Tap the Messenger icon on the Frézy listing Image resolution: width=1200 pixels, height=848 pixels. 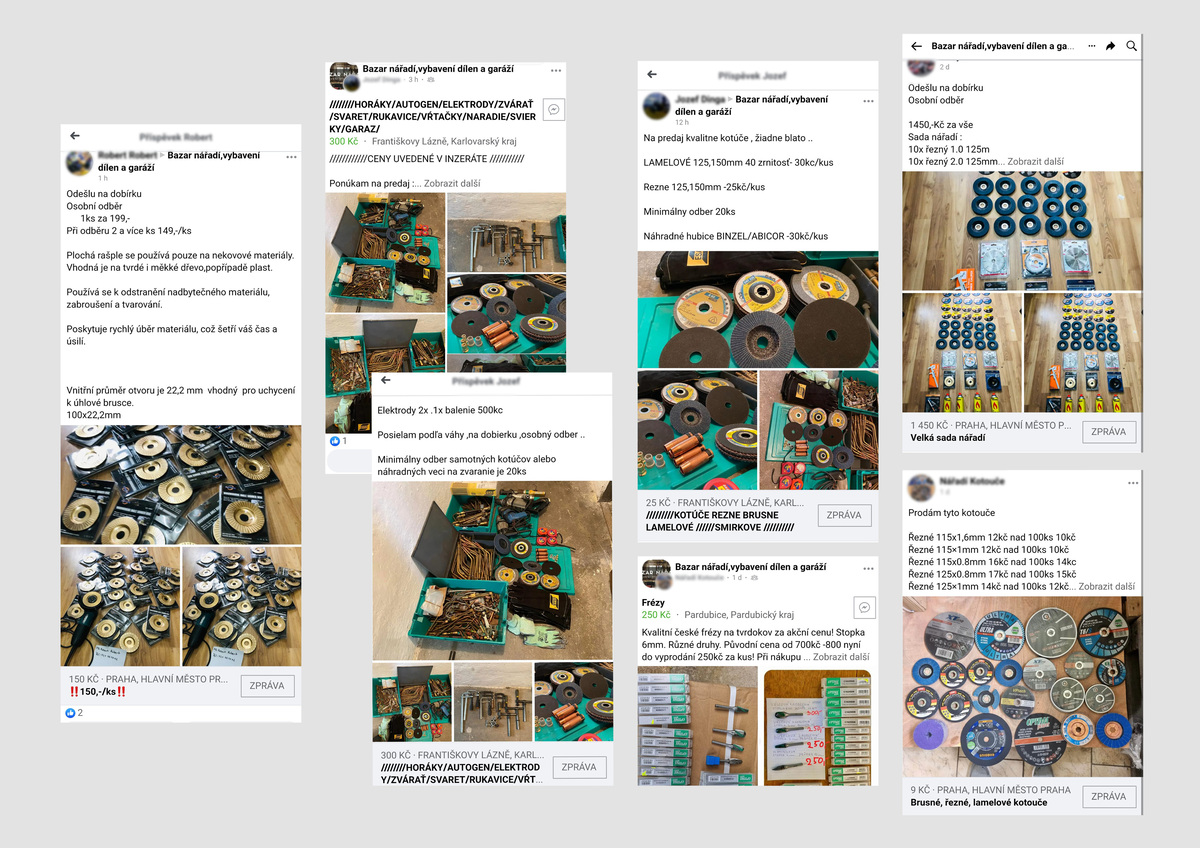(x=866, y=608)
